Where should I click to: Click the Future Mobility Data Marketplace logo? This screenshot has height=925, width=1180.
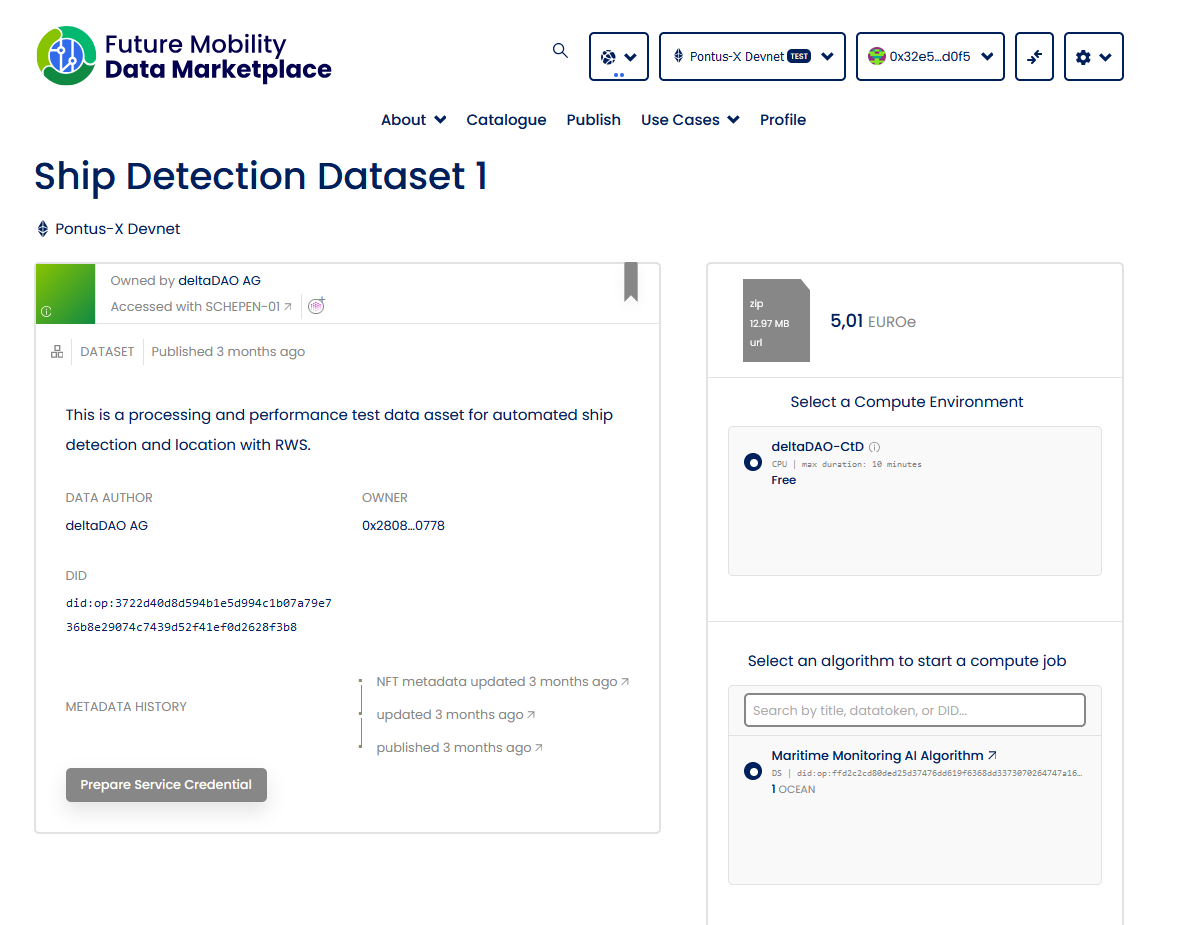(x=183, y=57)
